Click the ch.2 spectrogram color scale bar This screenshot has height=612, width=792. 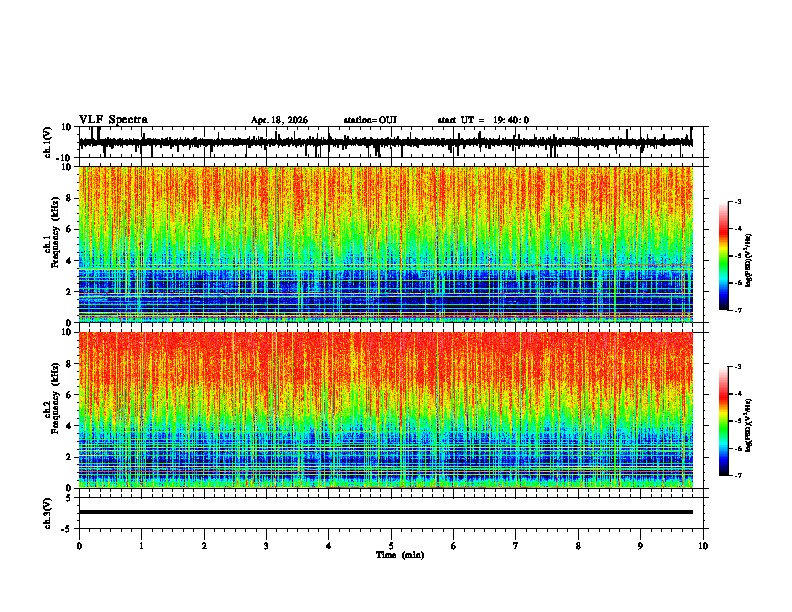pyautogui.click(x=724, y=421)
